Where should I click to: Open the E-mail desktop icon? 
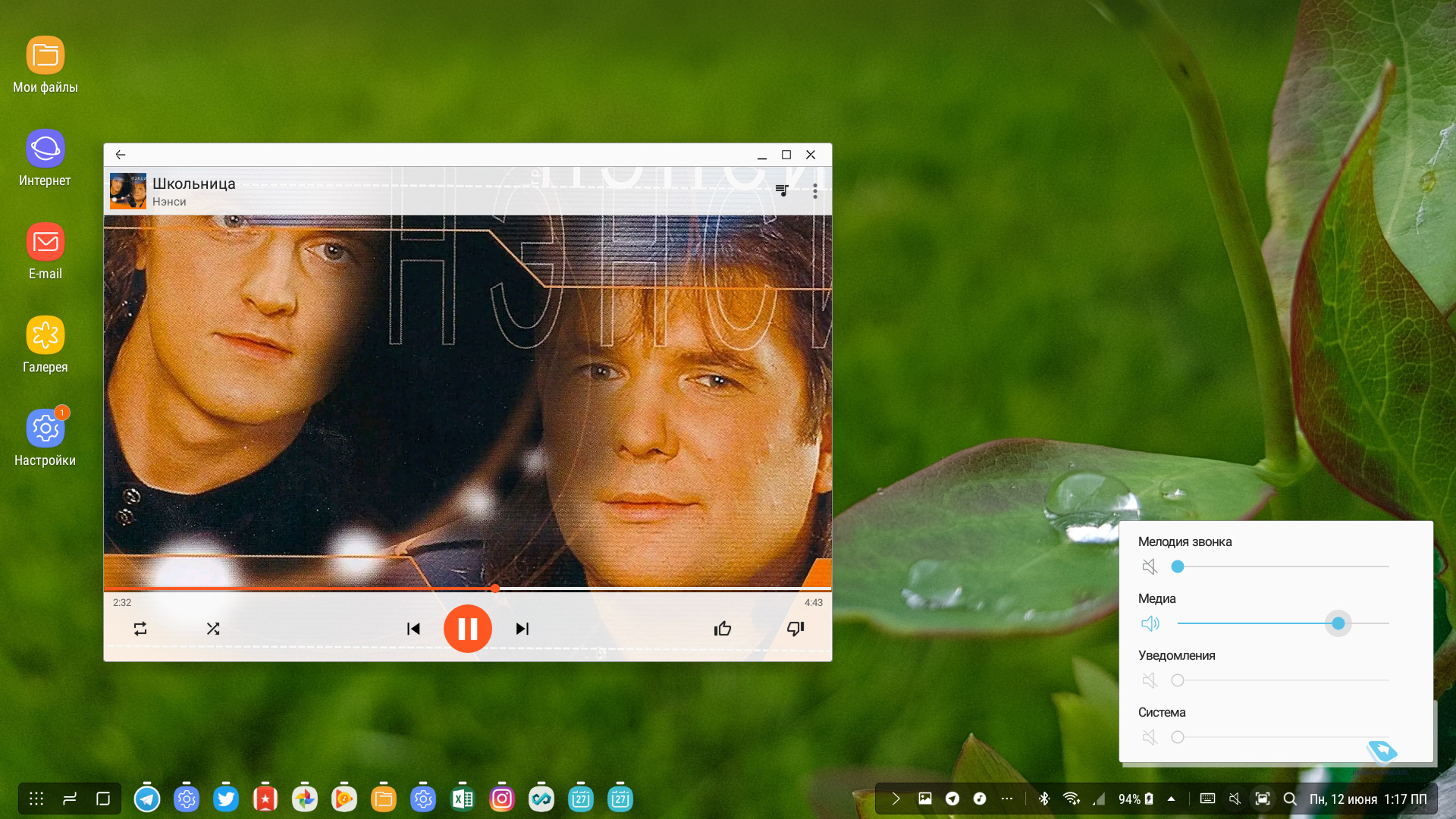click(45, 251)
